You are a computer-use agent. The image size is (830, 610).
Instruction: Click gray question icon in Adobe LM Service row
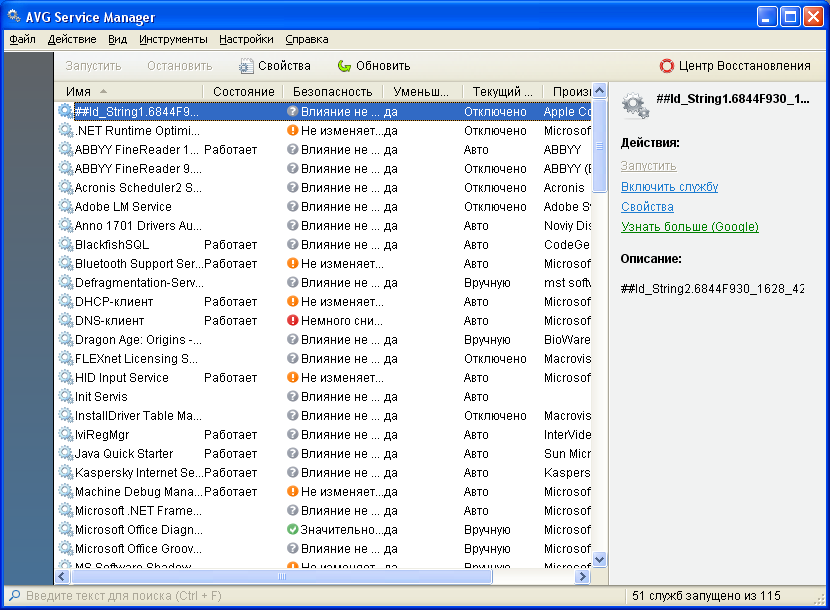[293, 207]
